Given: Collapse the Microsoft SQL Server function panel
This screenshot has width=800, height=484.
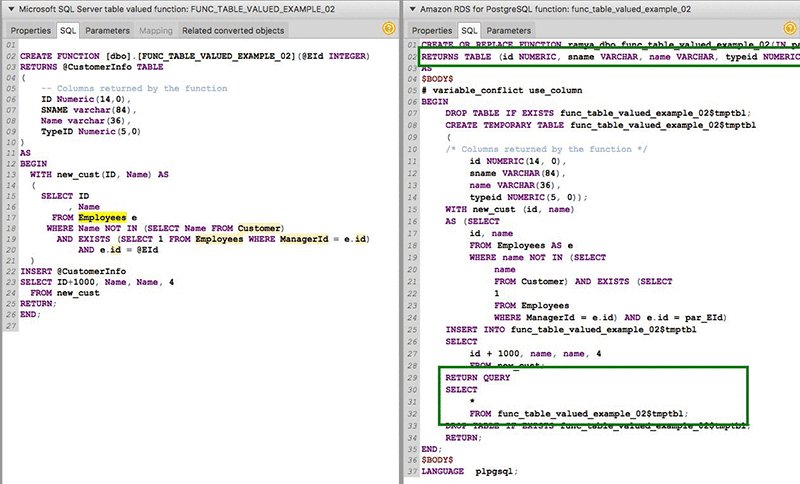Looking at the screenshot, I should tap(10, 9).
